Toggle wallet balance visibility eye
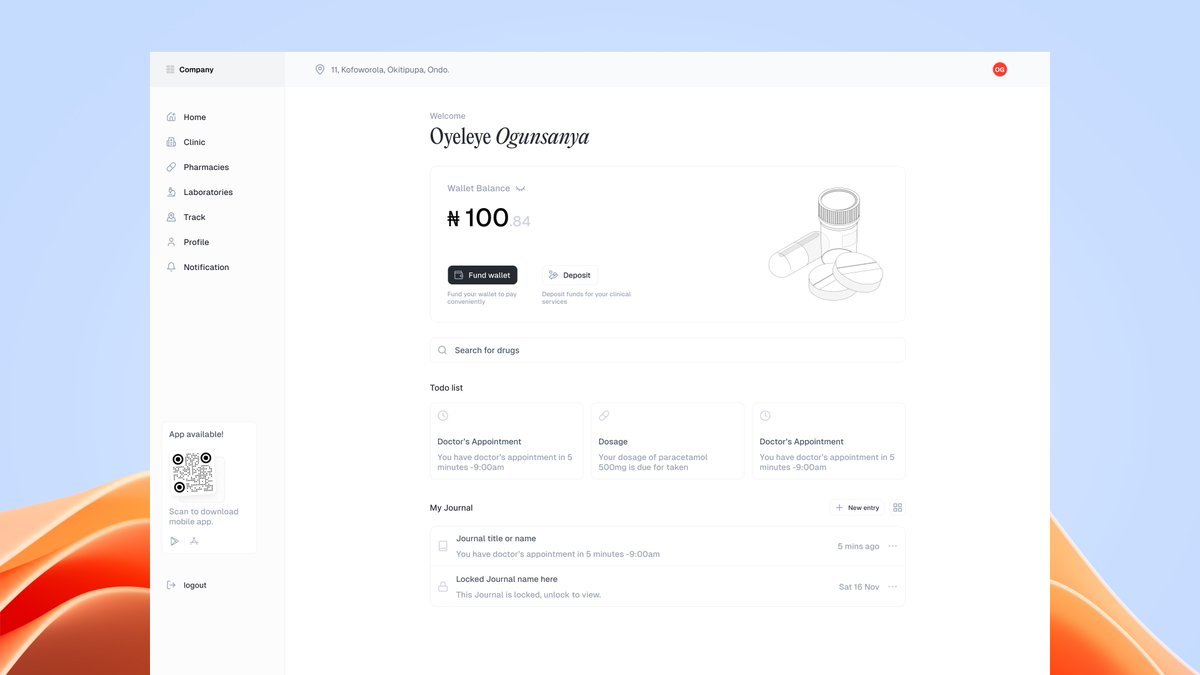The image size is (1200, 675). pos(521,188)
